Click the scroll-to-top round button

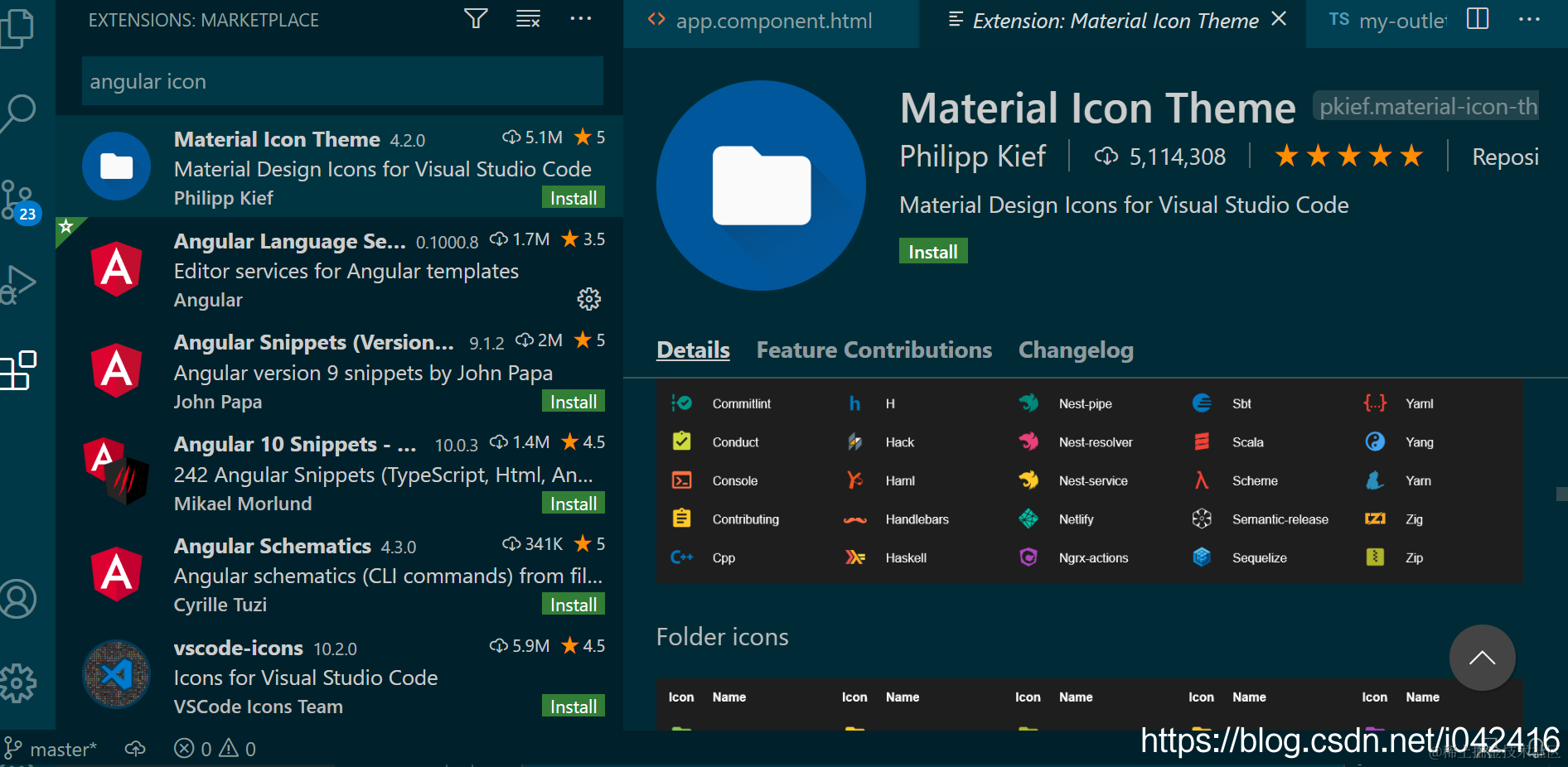pyautogui.click(x=1482, y=658)
